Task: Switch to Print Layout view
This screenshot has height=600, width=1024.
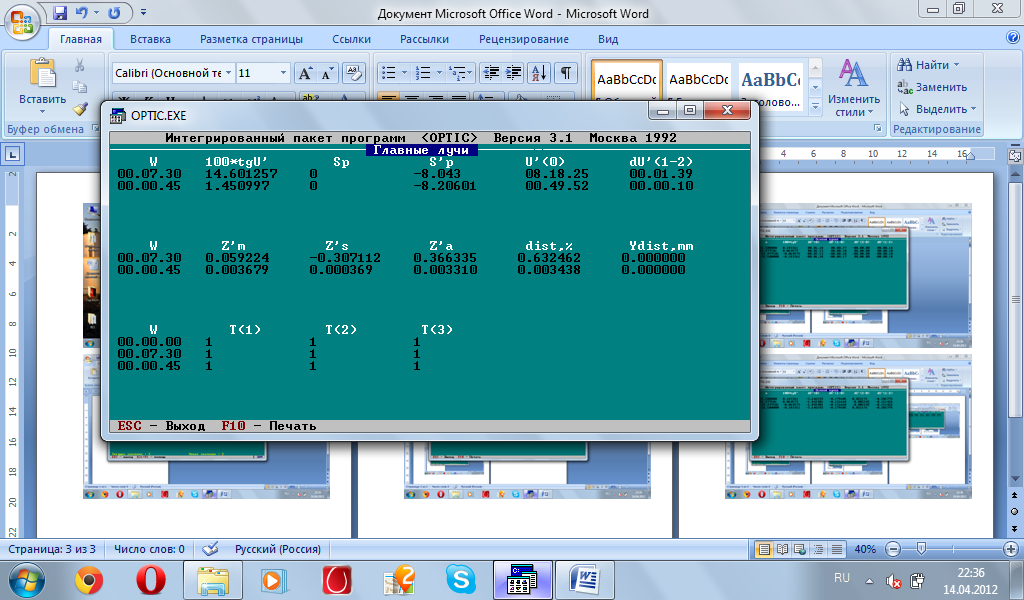Action: click(x=763, y=549)
